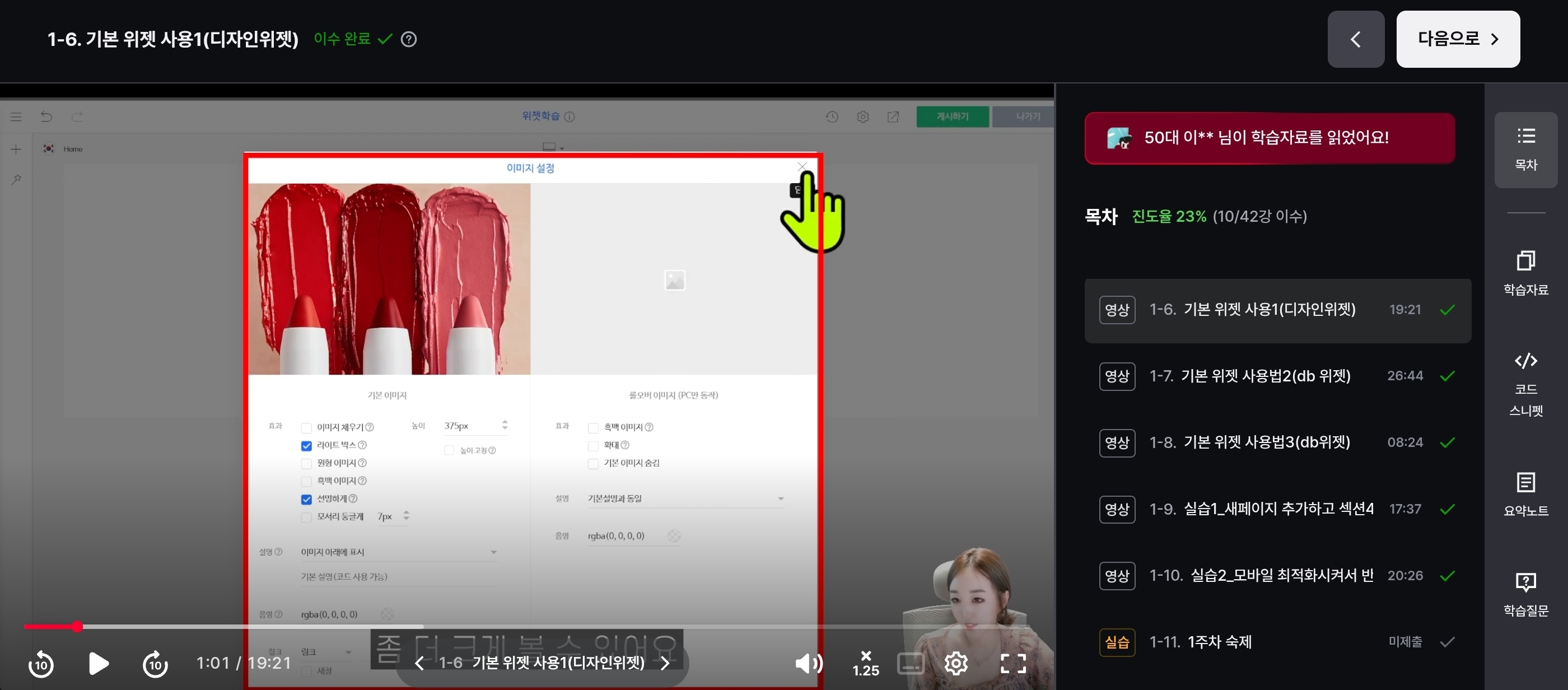The width and height of the screenshot is (1568, 690).
Task: Select lecture 1-10 실습2 모바일 최적화
Action: (x=1278, y=575)
